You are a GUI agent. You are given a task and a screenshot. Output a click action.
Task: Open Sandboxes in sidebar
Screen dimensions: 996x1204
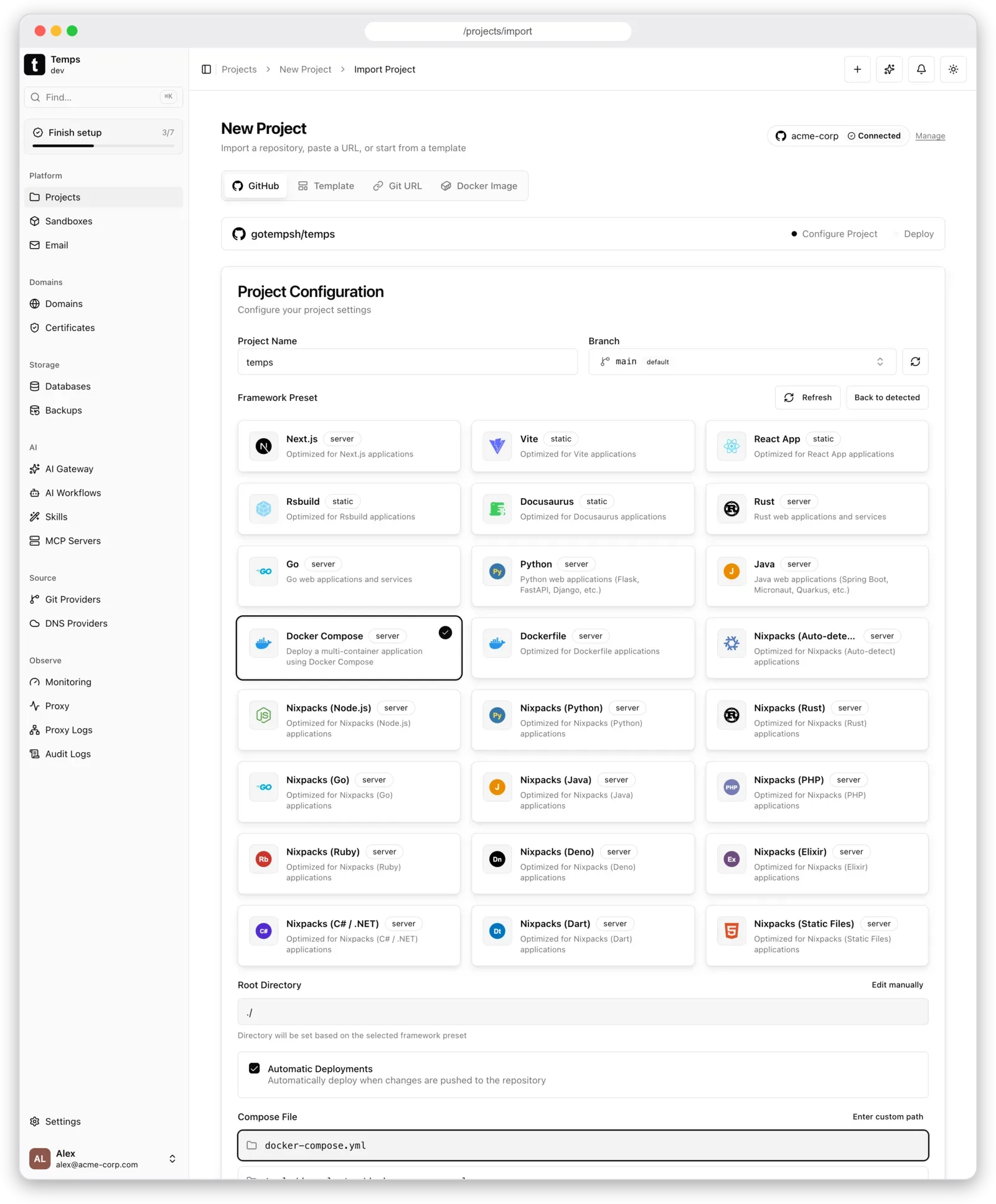coord(103,221)
